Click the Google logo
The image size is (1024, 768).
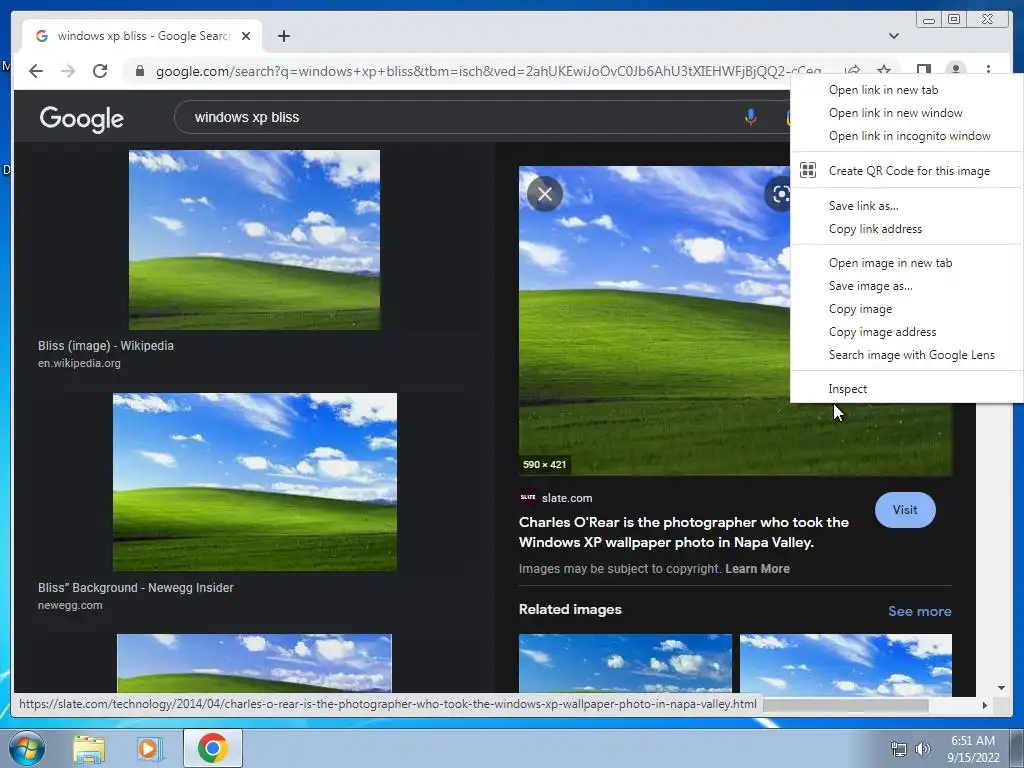click(82, 118)
